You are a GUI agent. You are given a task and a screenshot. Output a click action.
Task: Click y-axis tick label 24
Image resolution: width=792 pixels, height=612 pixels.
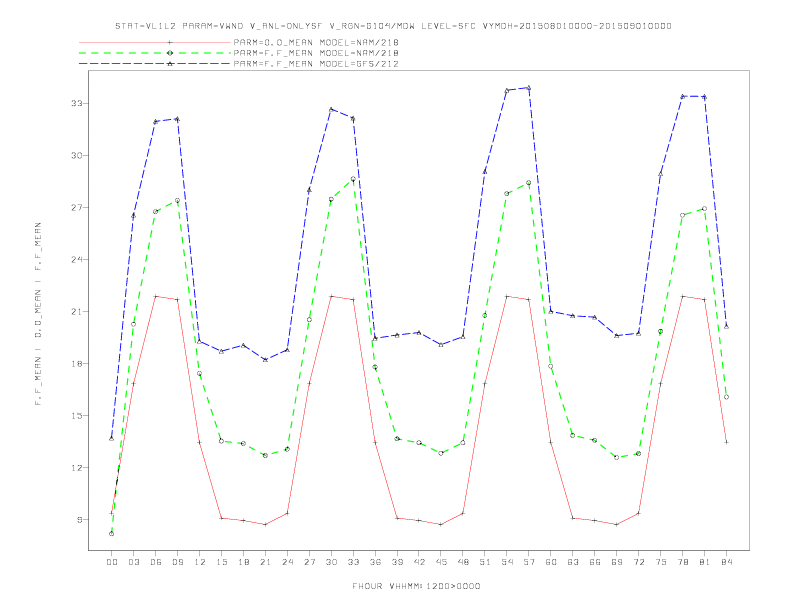(76, 260)
